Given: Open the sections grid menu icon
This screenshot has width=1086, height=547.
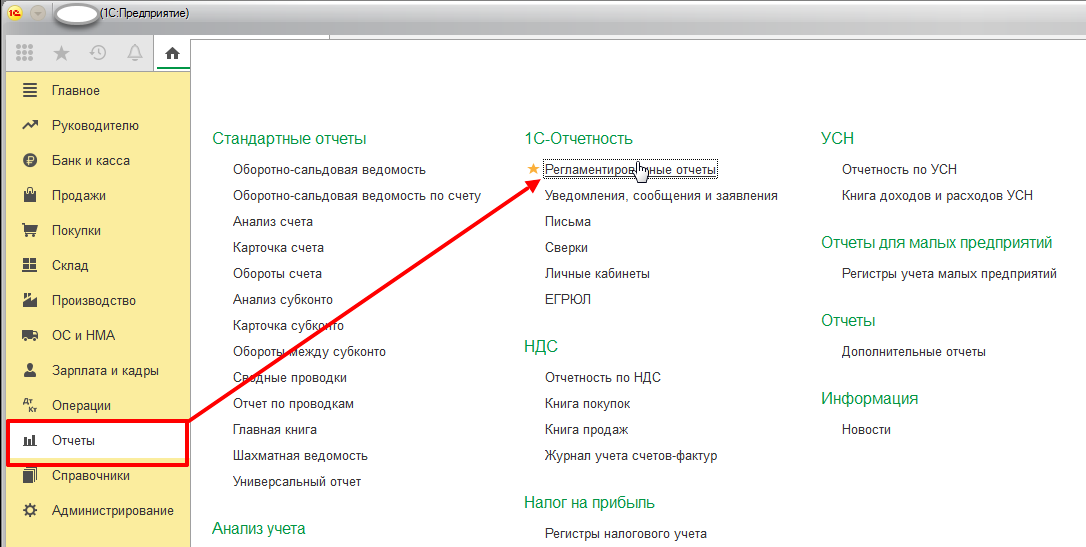Looking at the screenshot, I should point(25,54).
